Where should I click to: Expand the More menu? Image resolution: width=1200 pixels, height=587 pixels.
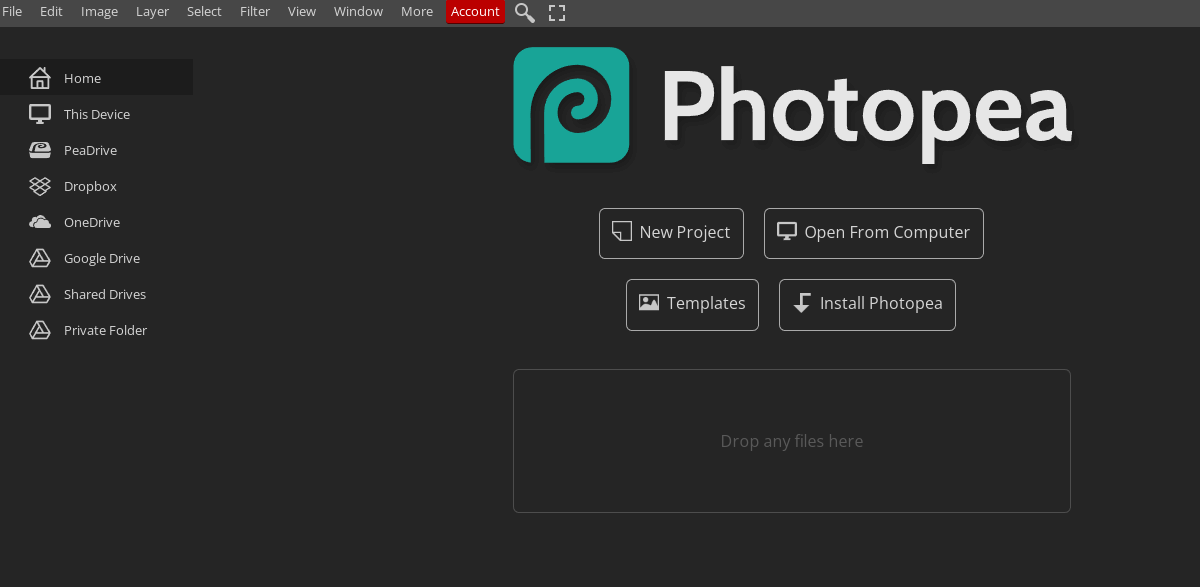point(417,12)
